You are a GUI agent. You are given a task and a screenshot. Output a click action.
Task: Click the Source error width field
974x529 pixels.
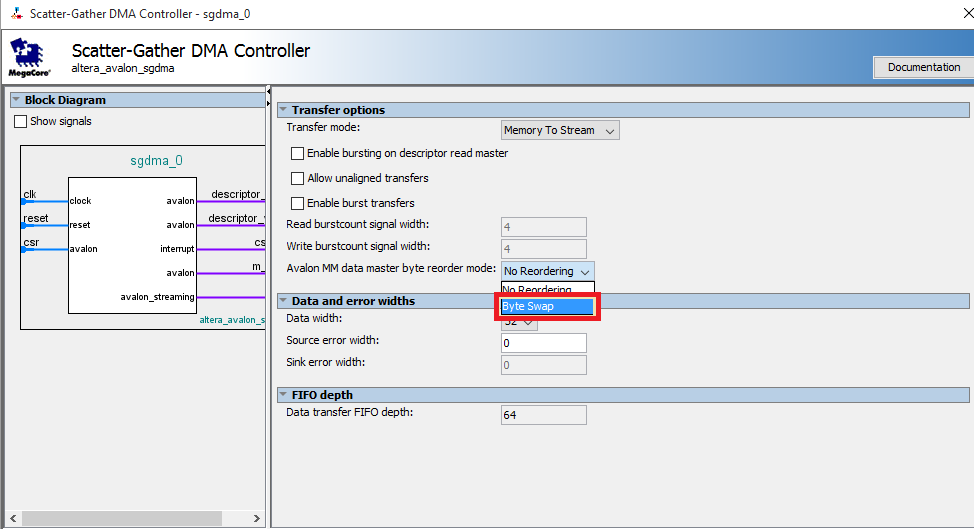click(544, 343)
